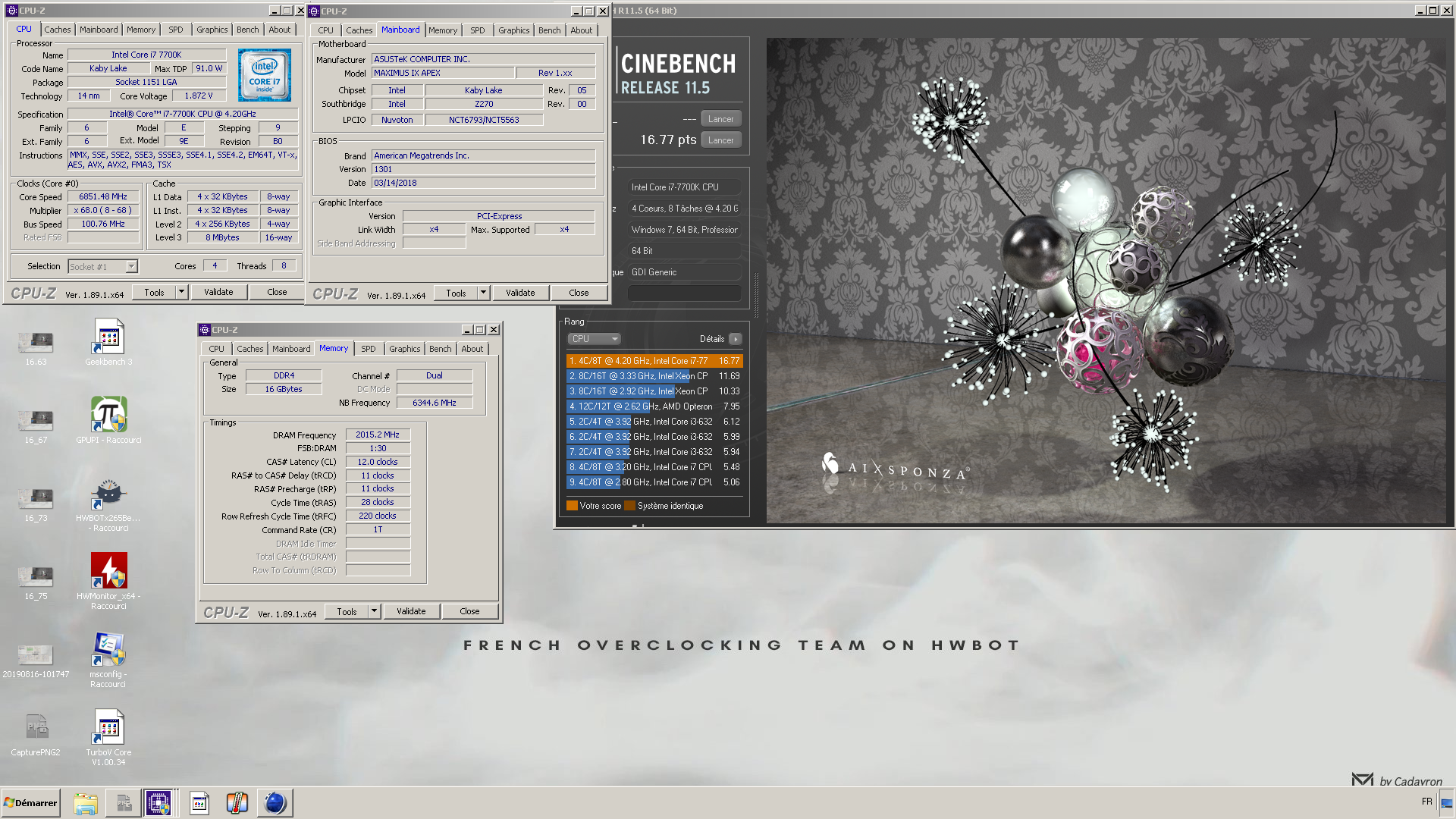Click the show desktop tray icon
This screenshot has height=819, width=1456.
pyautogui.click(x=1447, y=802)
